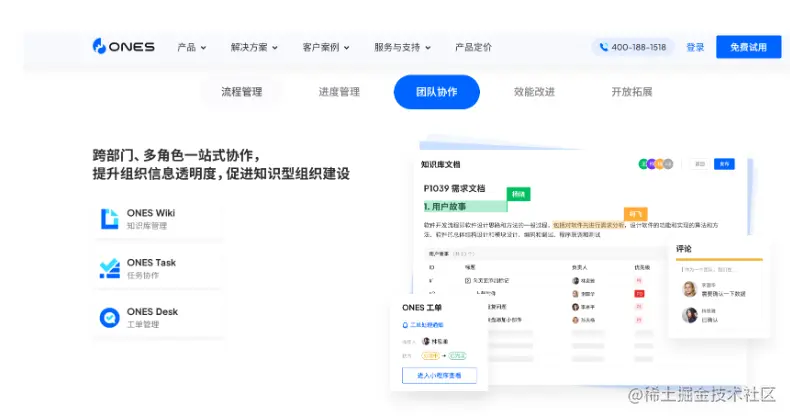Click the green collaborator tag on 用户故事

(518, 194)
